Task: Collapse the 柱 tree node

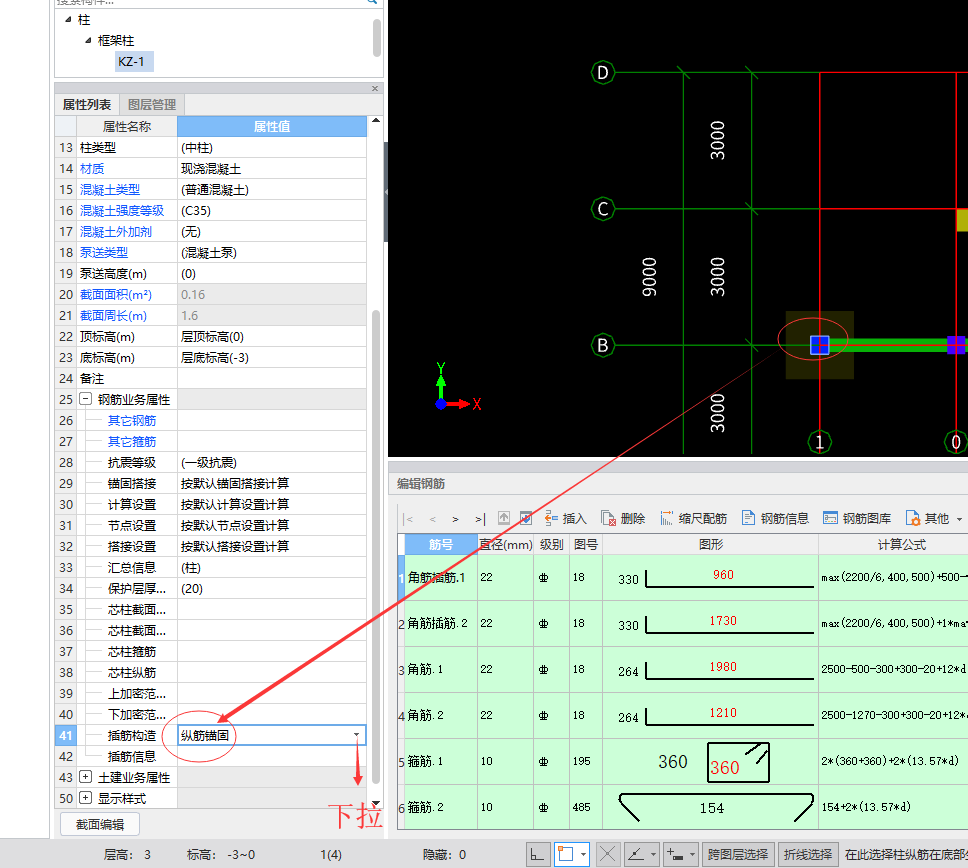Action: (68, 20)
